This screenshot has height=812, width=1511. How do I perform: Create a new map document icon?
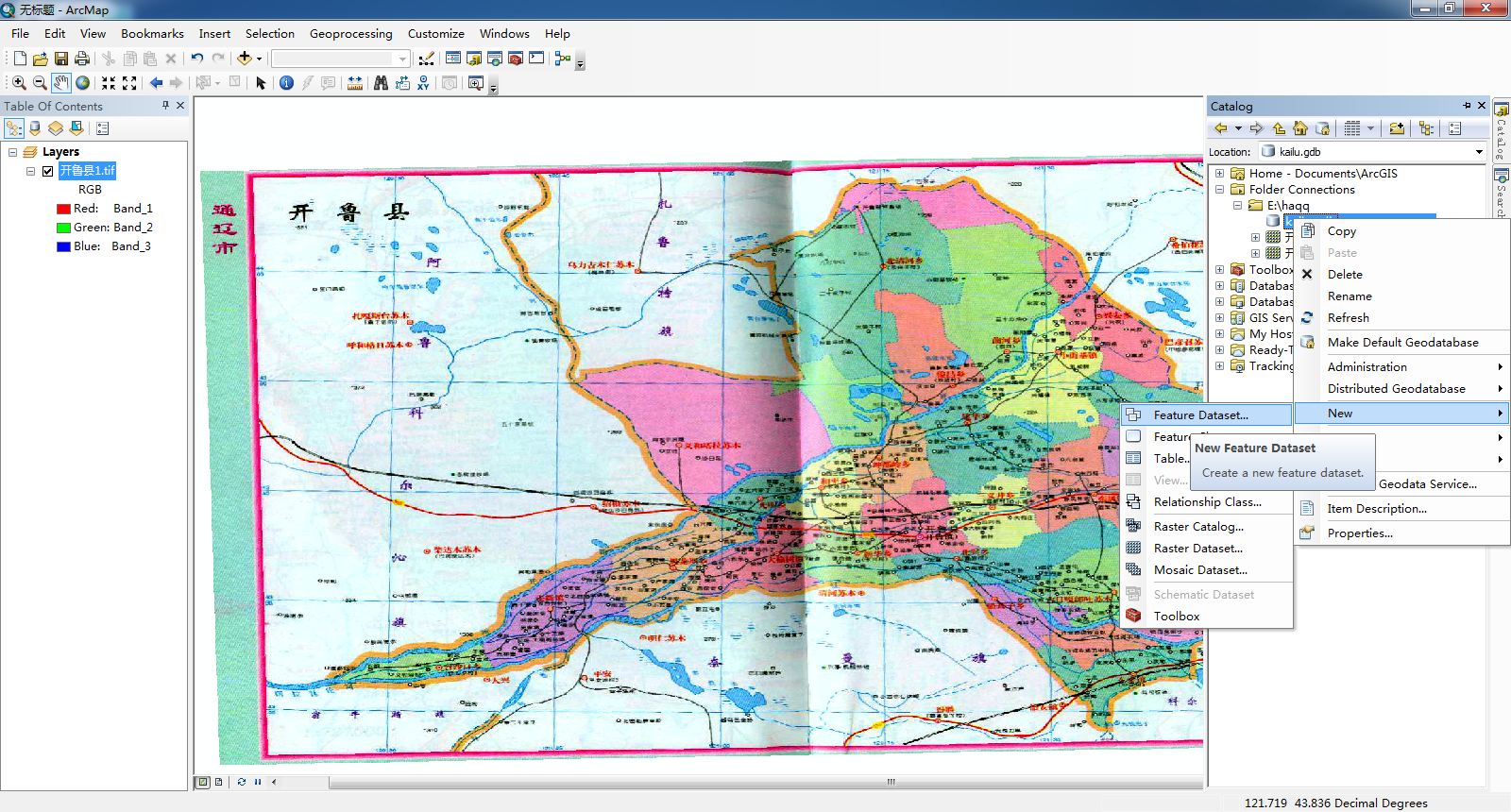click(x=20, y=59)
